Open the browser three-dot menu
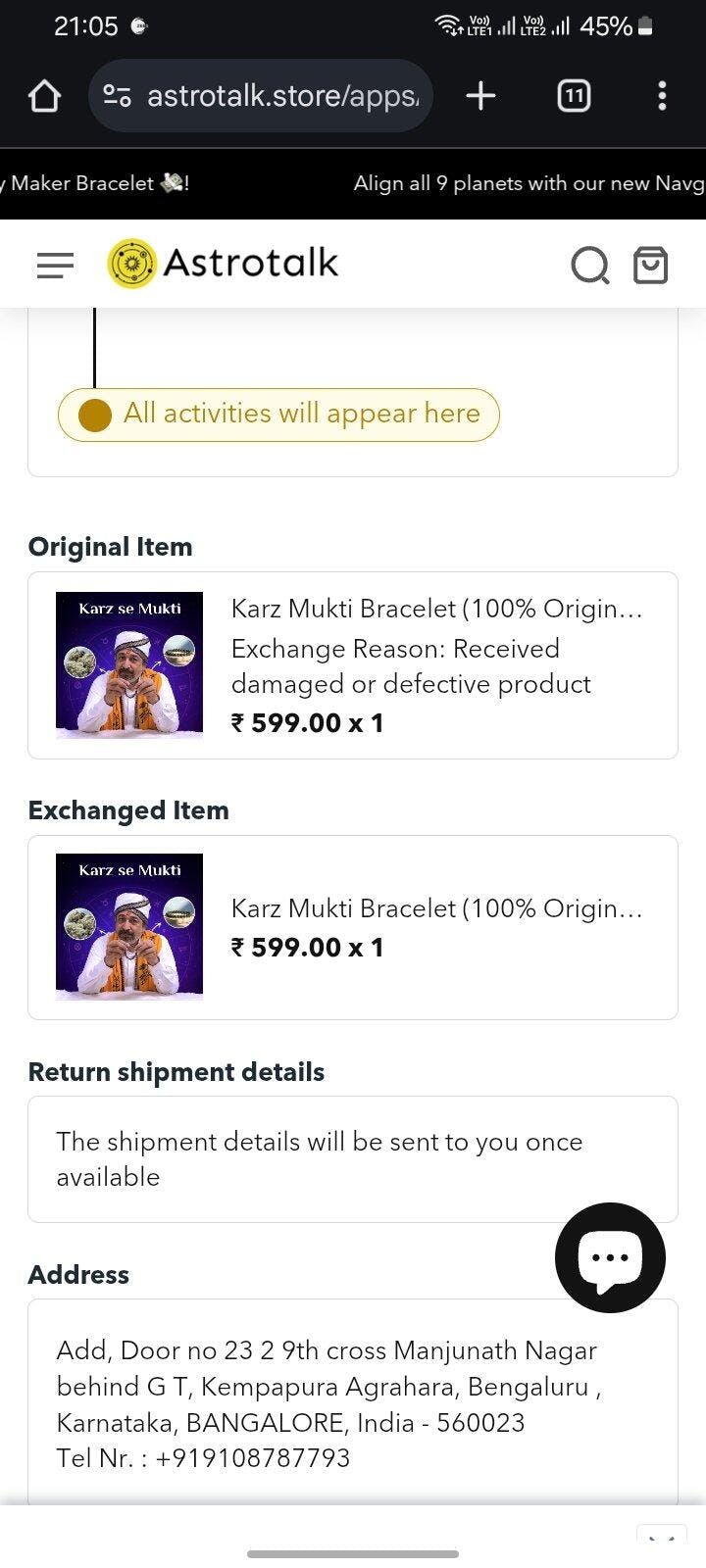The width and height of the screenshot is (706, 1568). (x=662, y=96)
